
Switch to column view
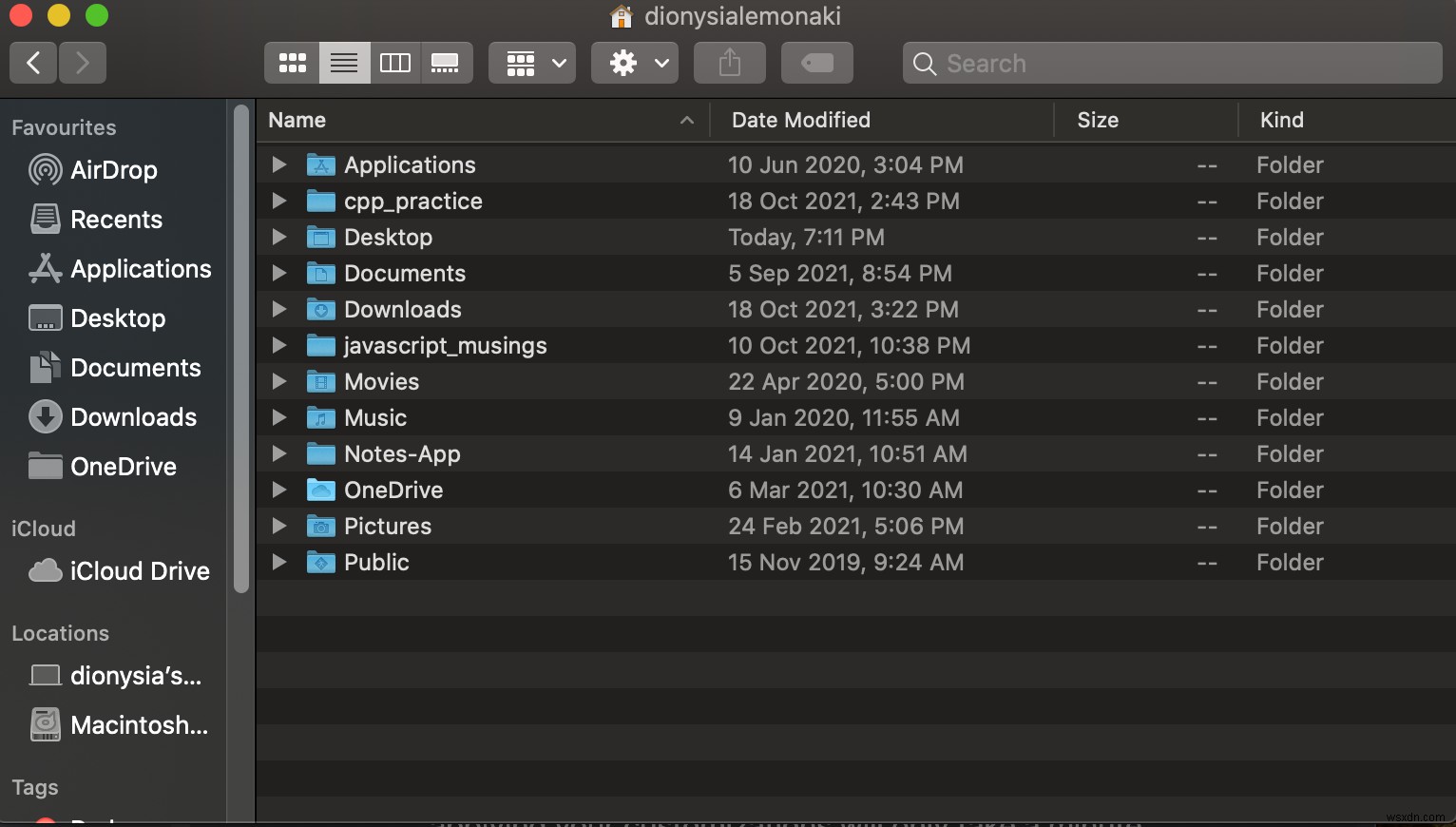(x=394, y=63)
